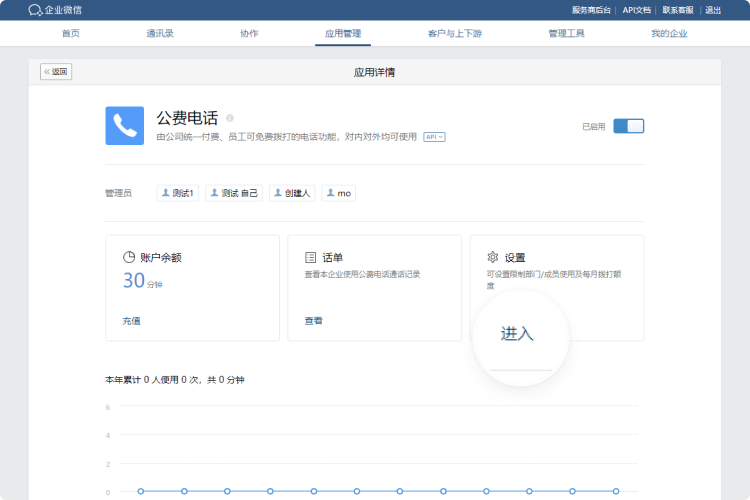Screen dimensions: 750x500
Task: Select the admin tag 创建人
Action: pos(292,193)
